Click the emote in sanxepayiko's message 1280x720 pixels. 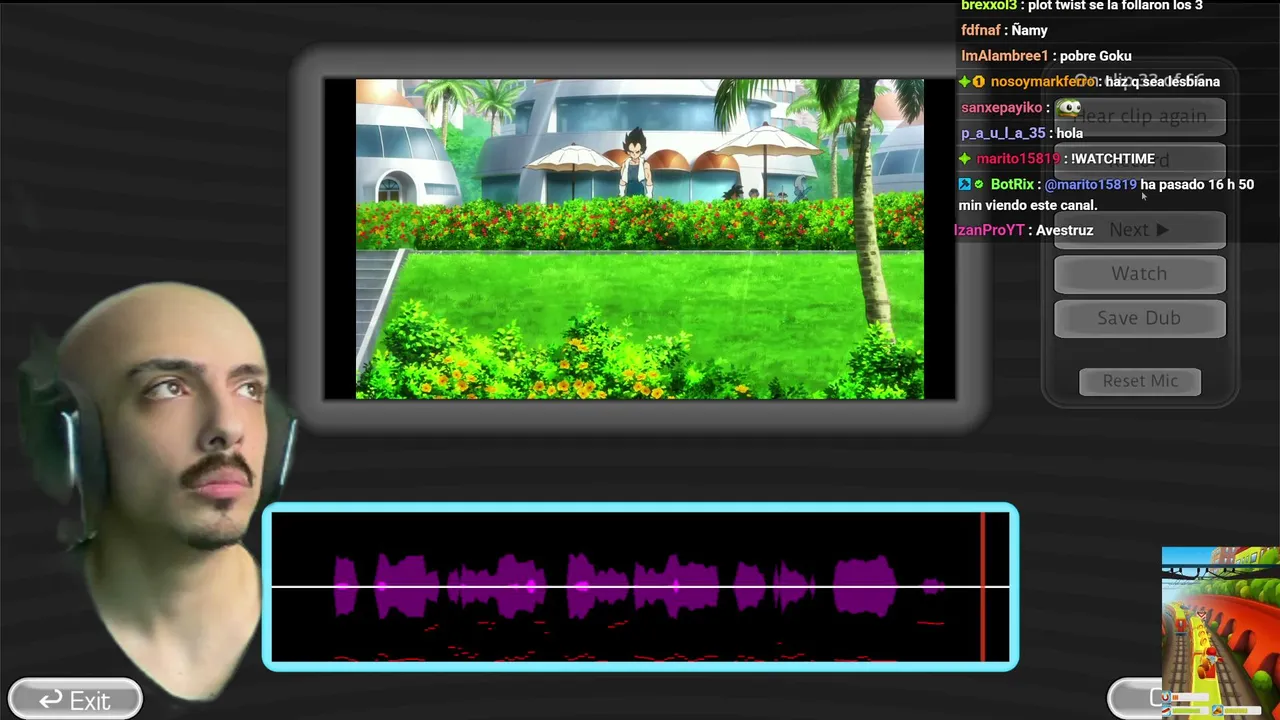tap(1069, 107)
